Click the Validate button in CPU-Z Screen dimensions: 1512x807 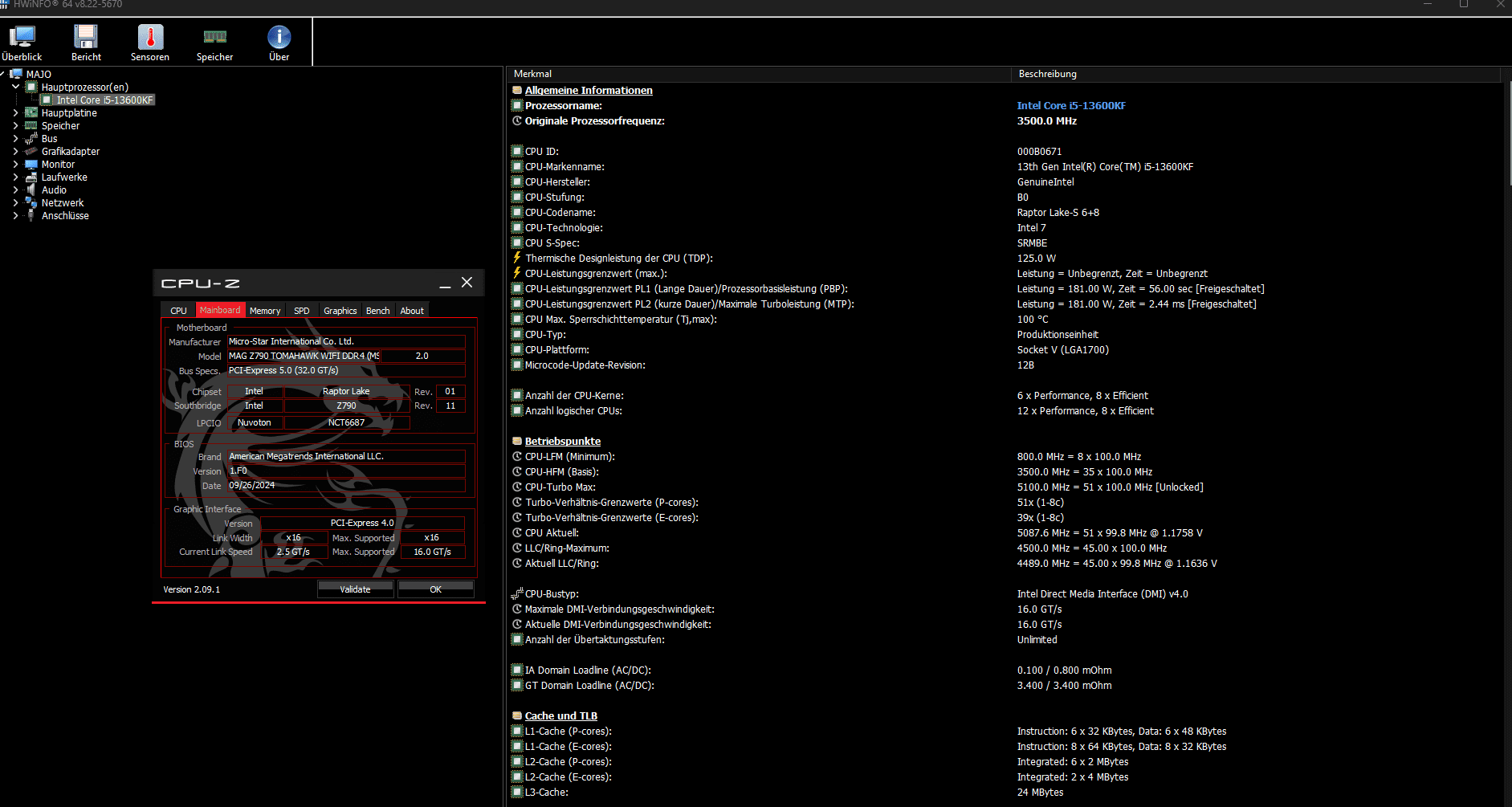355,589
